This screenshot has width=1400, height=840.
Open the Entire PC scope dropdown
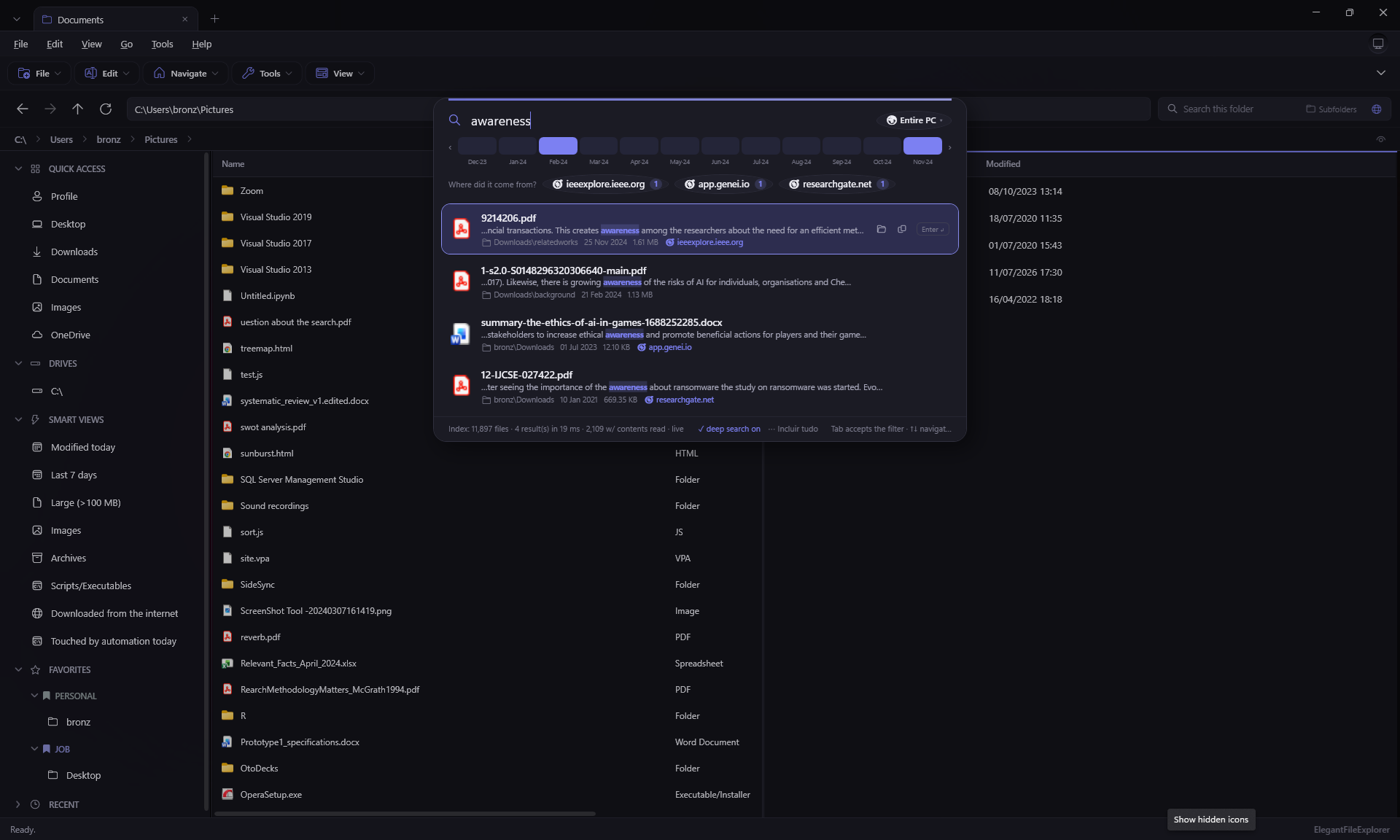click(x=915, y=120)
